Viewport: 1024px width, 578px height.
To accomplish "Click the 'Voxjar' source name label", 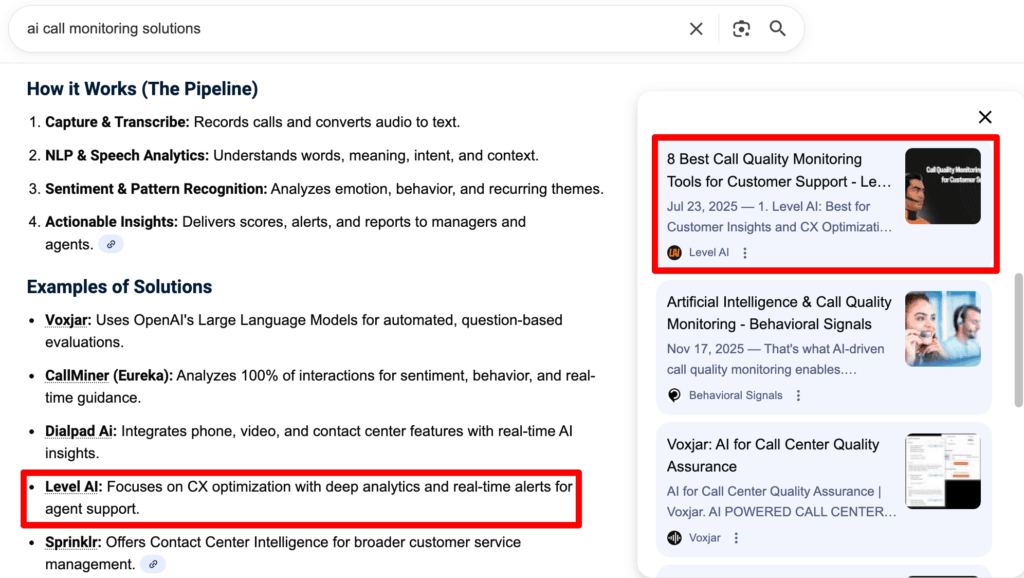I will [x=705, y=538].
